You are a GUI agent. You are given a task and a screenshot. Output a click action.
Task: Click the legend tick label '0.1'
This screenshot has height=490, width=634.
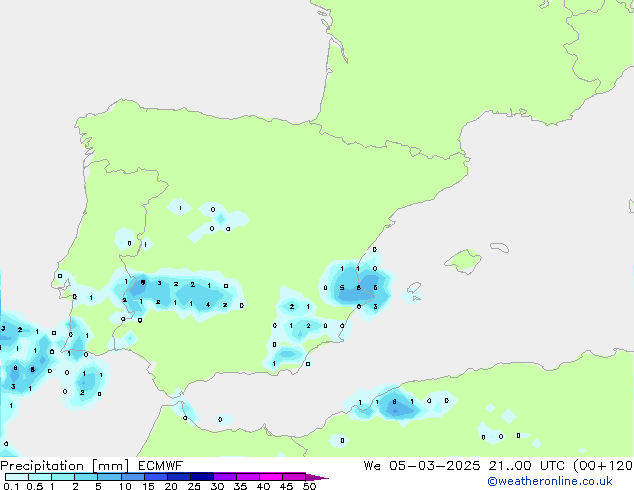(11, 486)
